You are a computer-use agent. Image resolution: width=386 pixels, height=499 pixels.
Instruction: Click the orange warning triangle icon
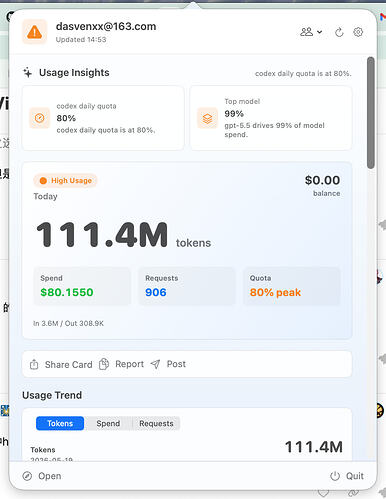pyautogui.click(x=35, y=32)
